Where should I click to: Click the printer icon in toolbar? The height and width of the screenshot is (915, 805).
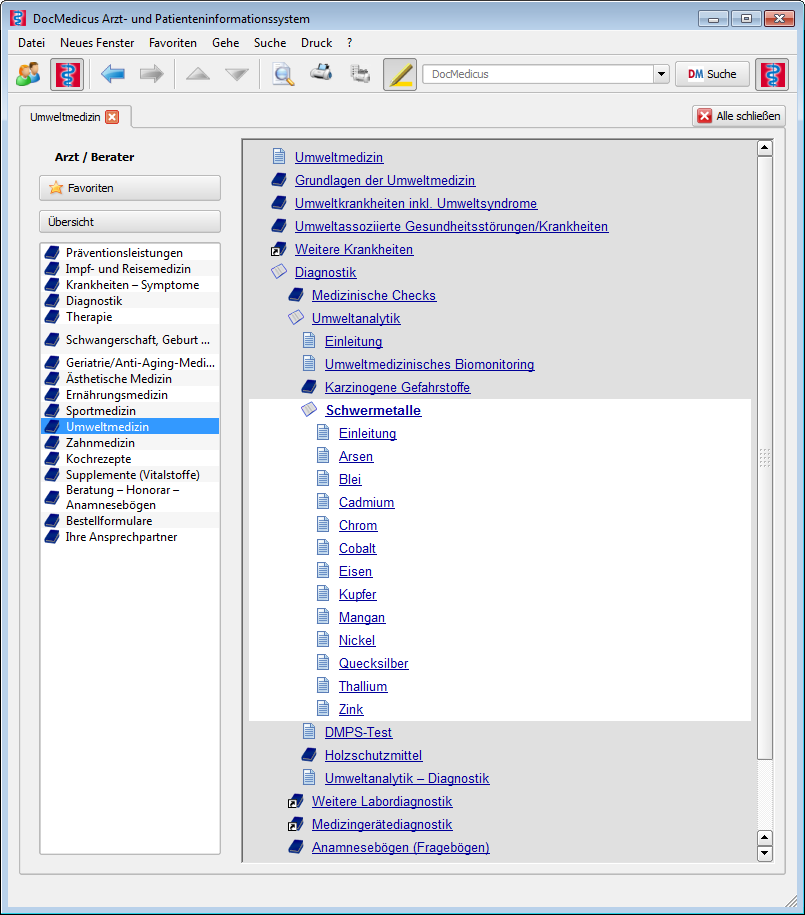point(321,73)
